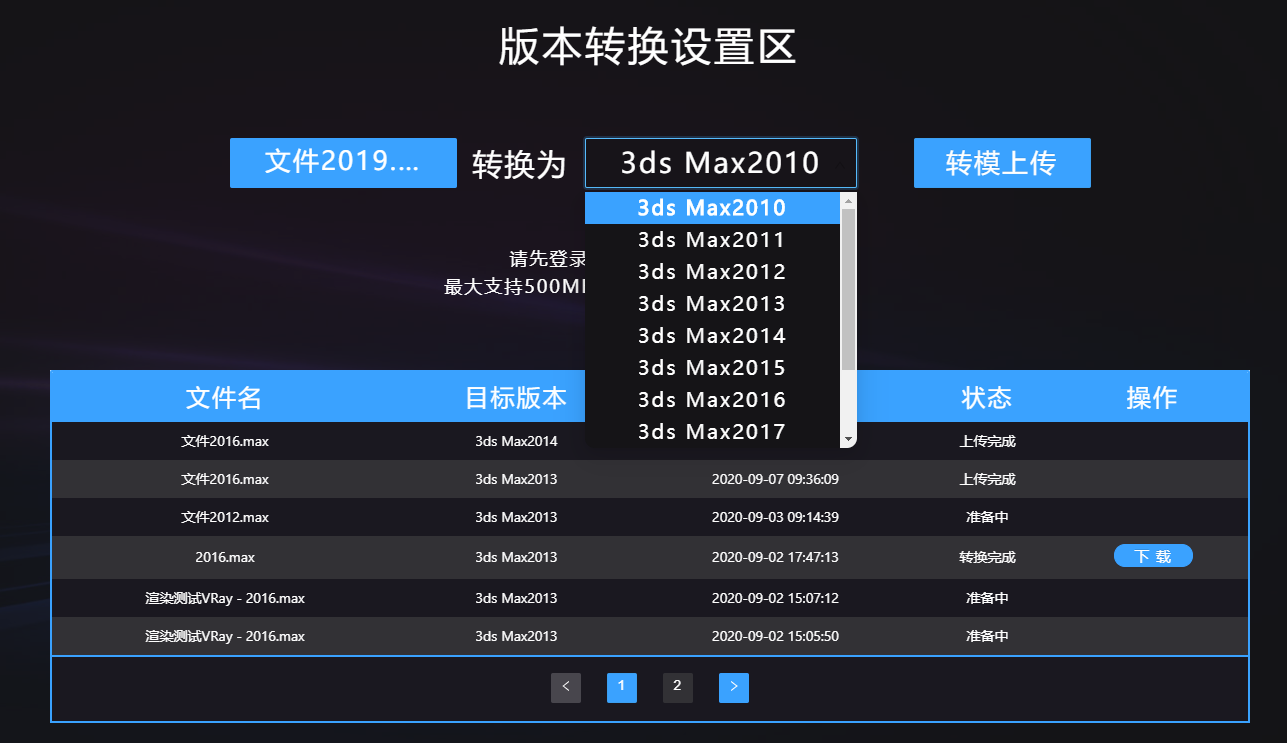Click the 目标版本 column header
The image size is (1287, 743).
516,398
